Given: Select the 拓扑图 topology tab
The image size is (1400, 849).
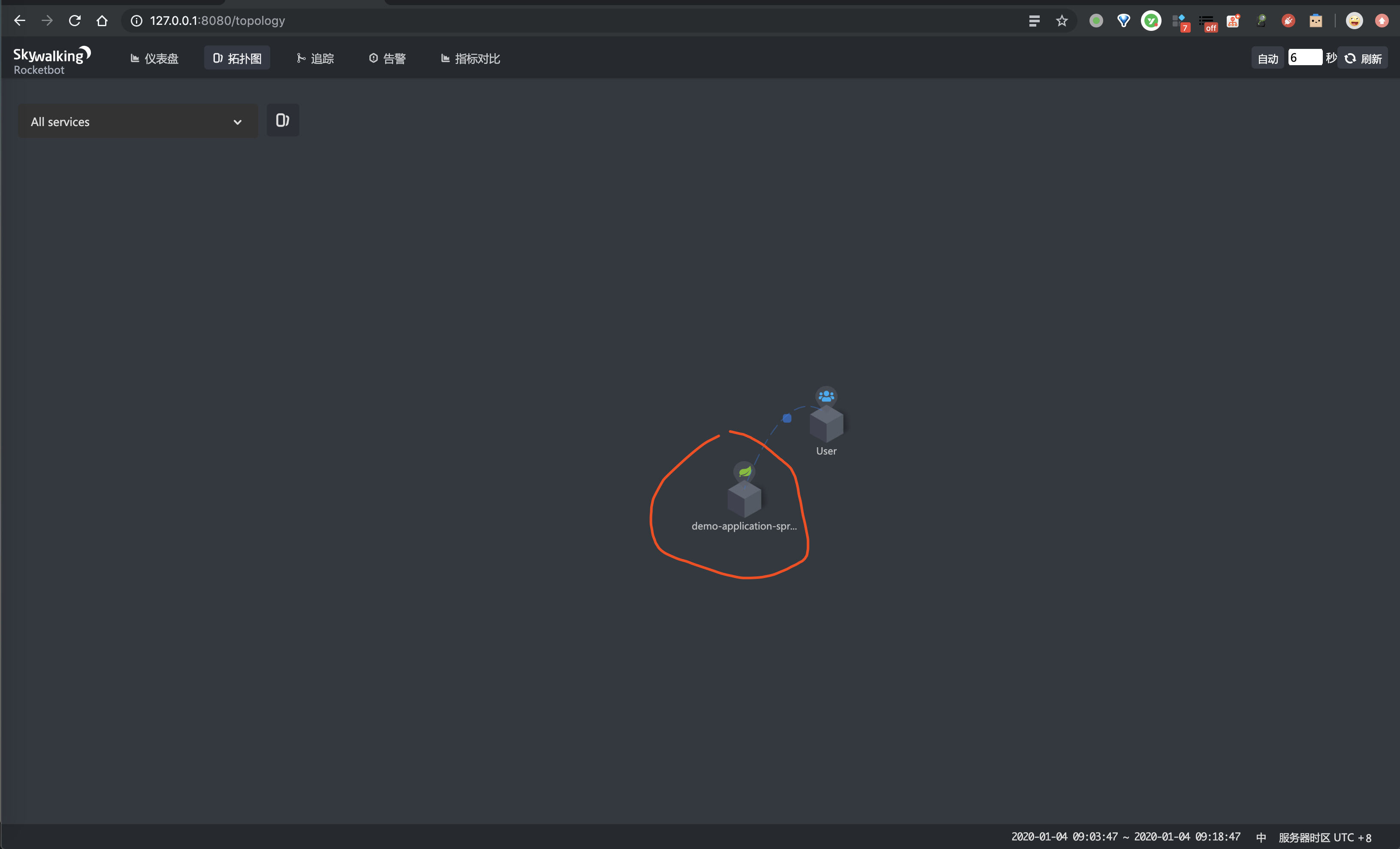Looking at the screenshot, I should click(237, 58).
